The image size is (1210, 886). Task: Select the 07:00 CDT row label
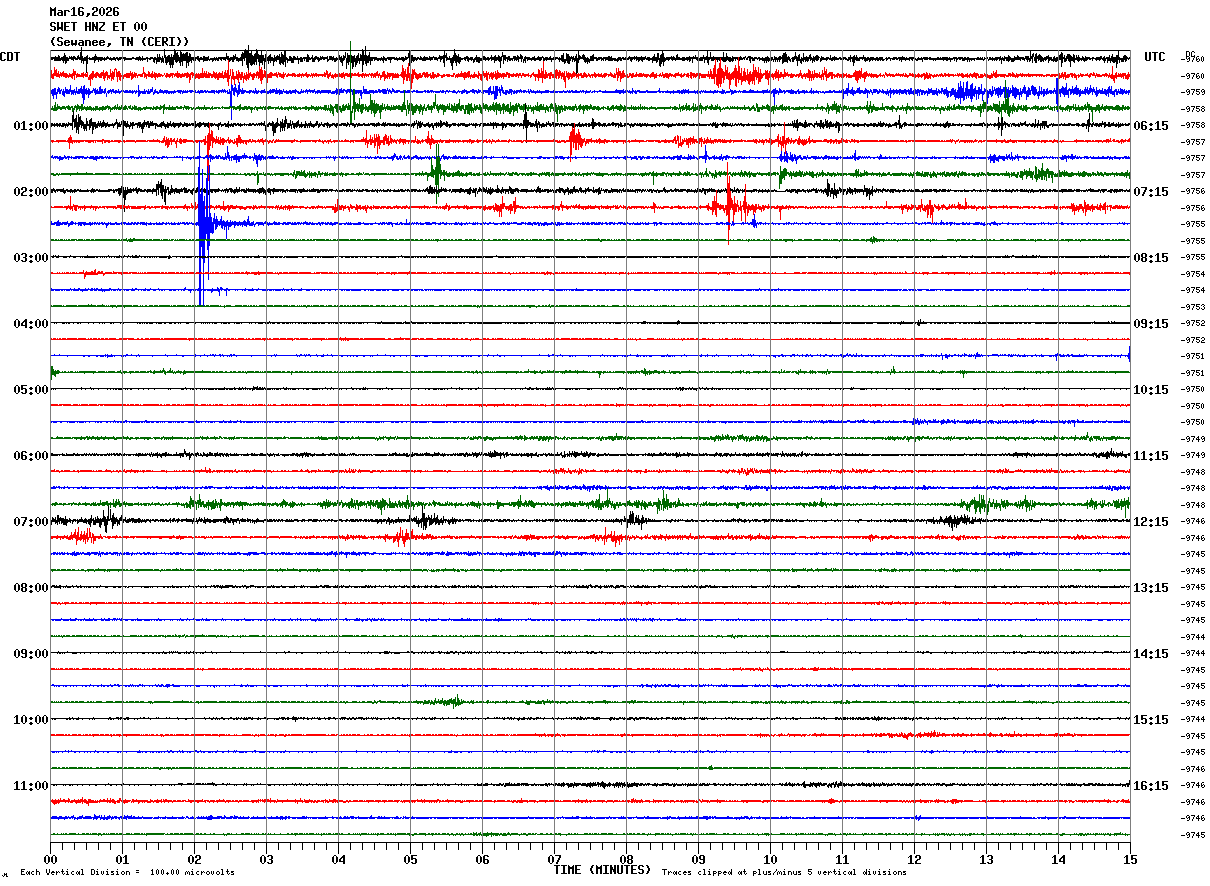point(31,522)
